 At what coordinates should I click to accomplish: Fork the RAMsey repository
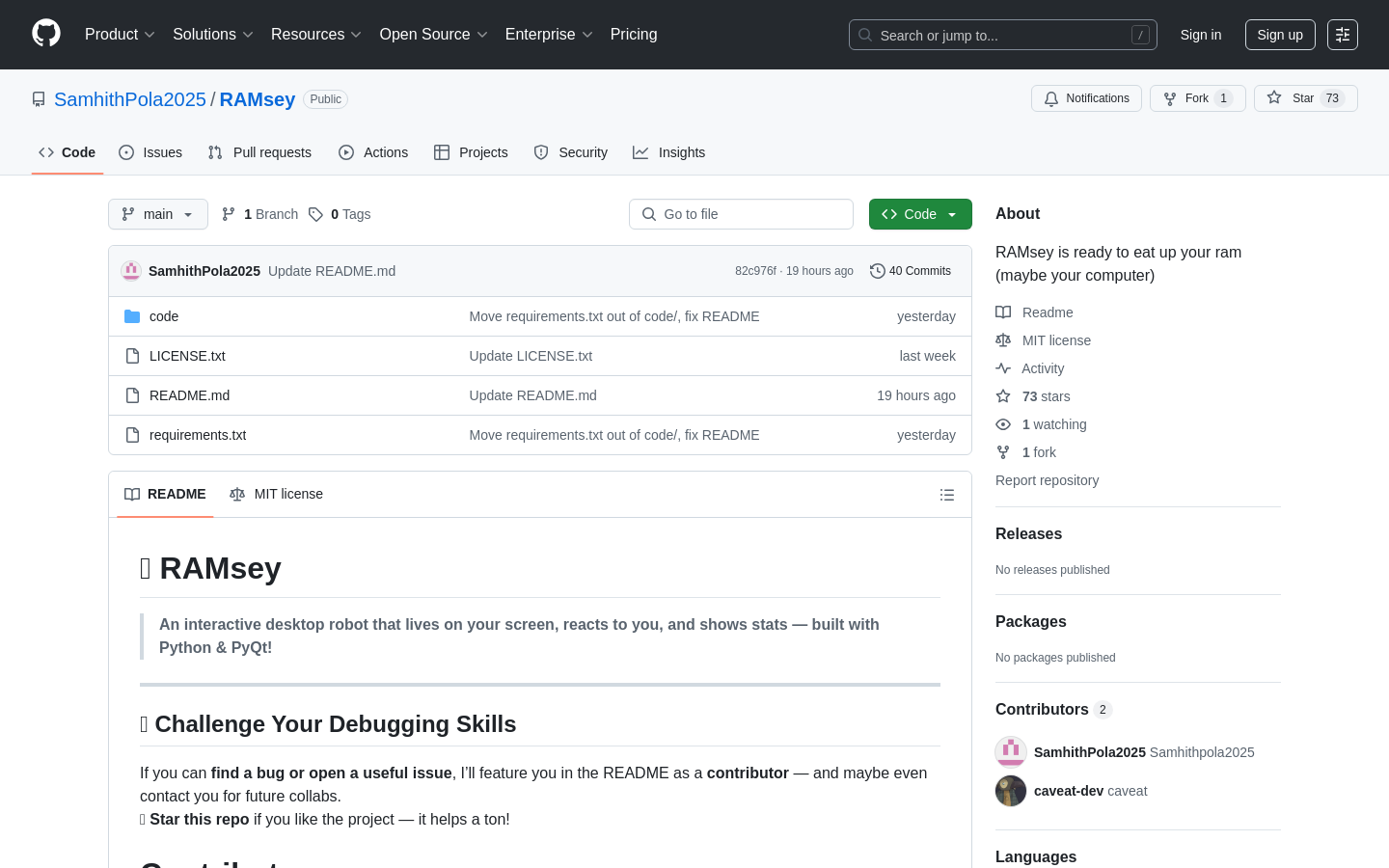coord(1197,98)
